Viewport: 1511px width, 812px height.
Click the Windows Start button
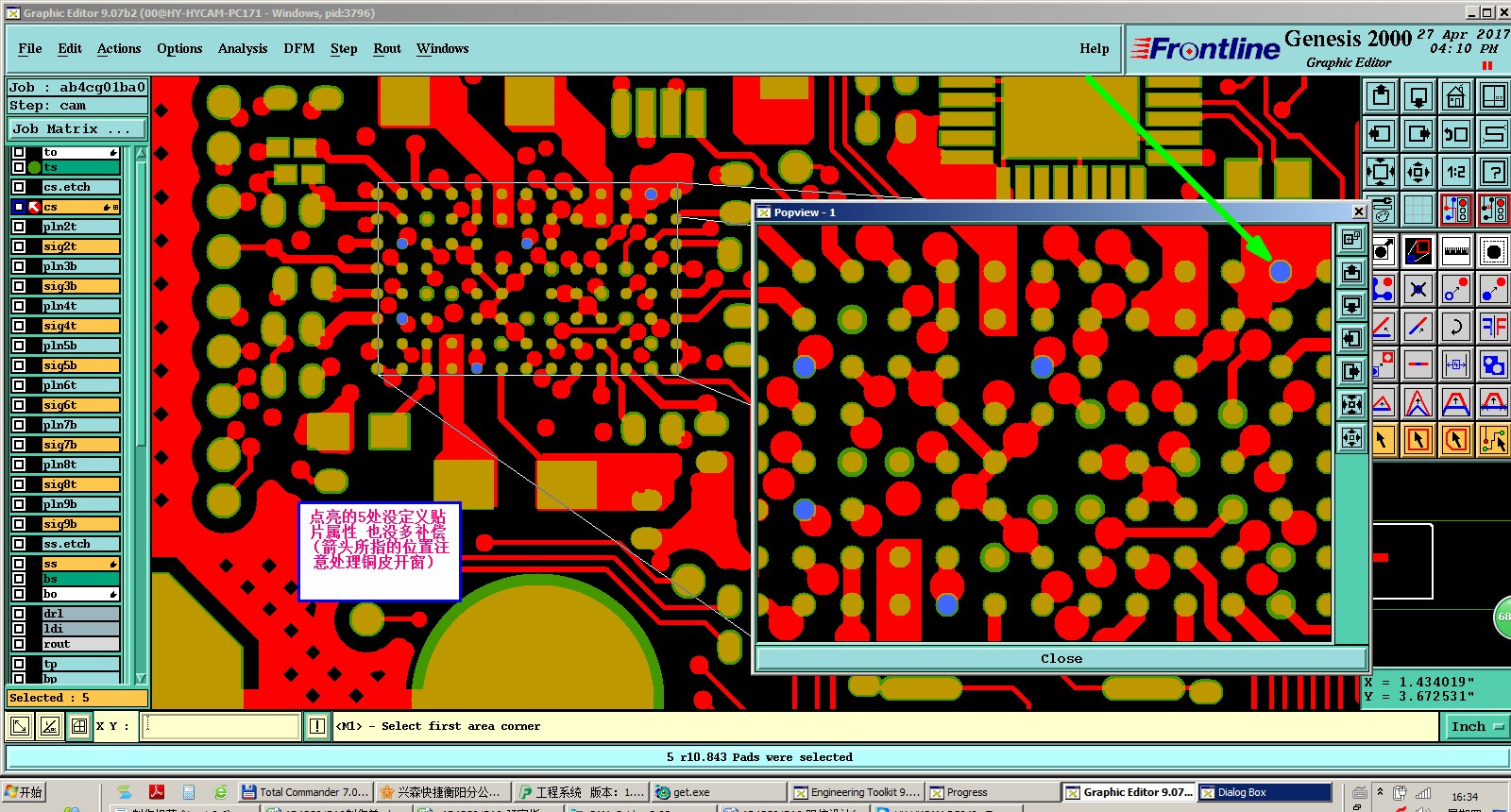click(x=25, y=792)
